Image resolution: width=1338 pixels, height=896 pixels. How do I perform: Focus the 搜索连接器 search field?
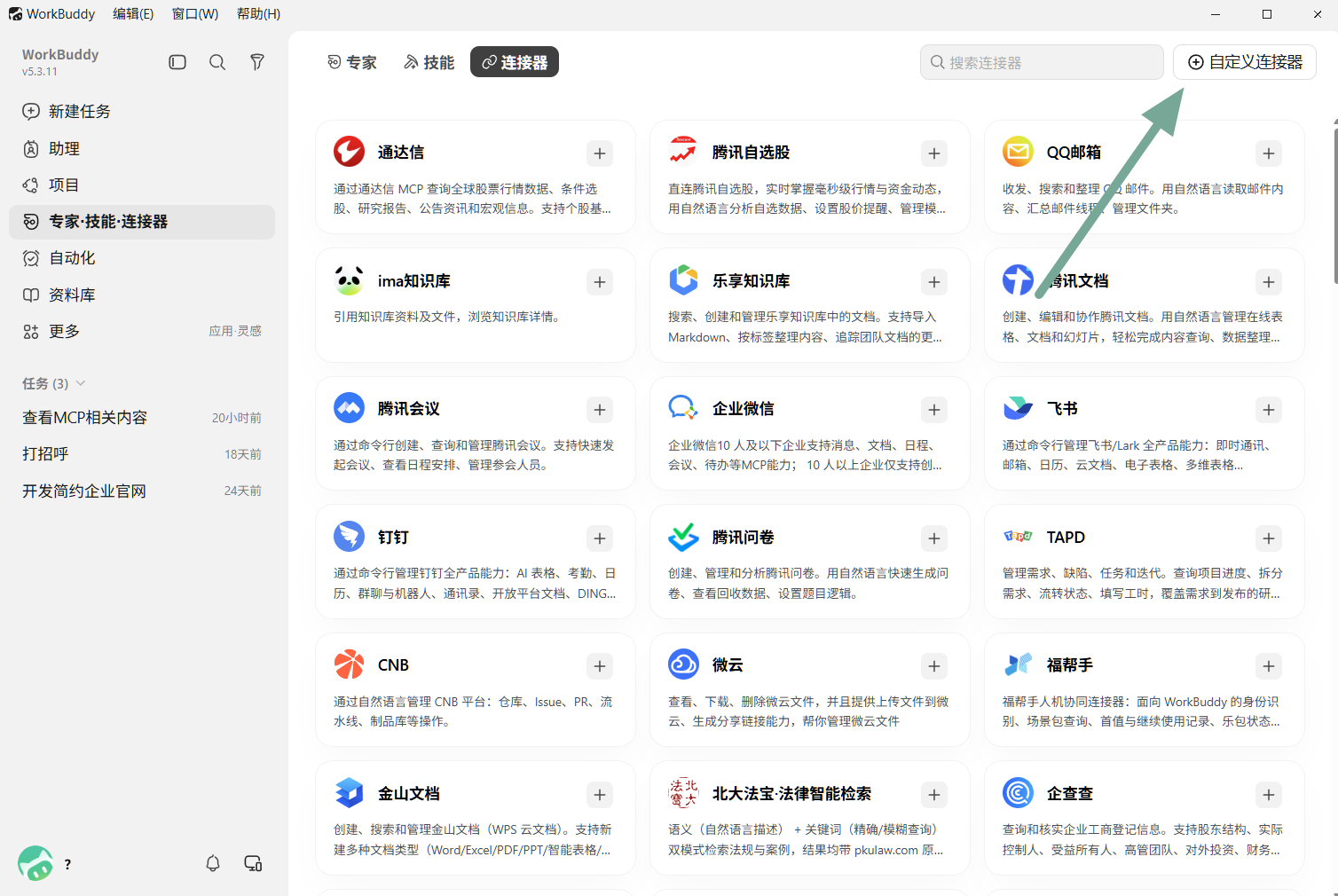(1042, 62)
